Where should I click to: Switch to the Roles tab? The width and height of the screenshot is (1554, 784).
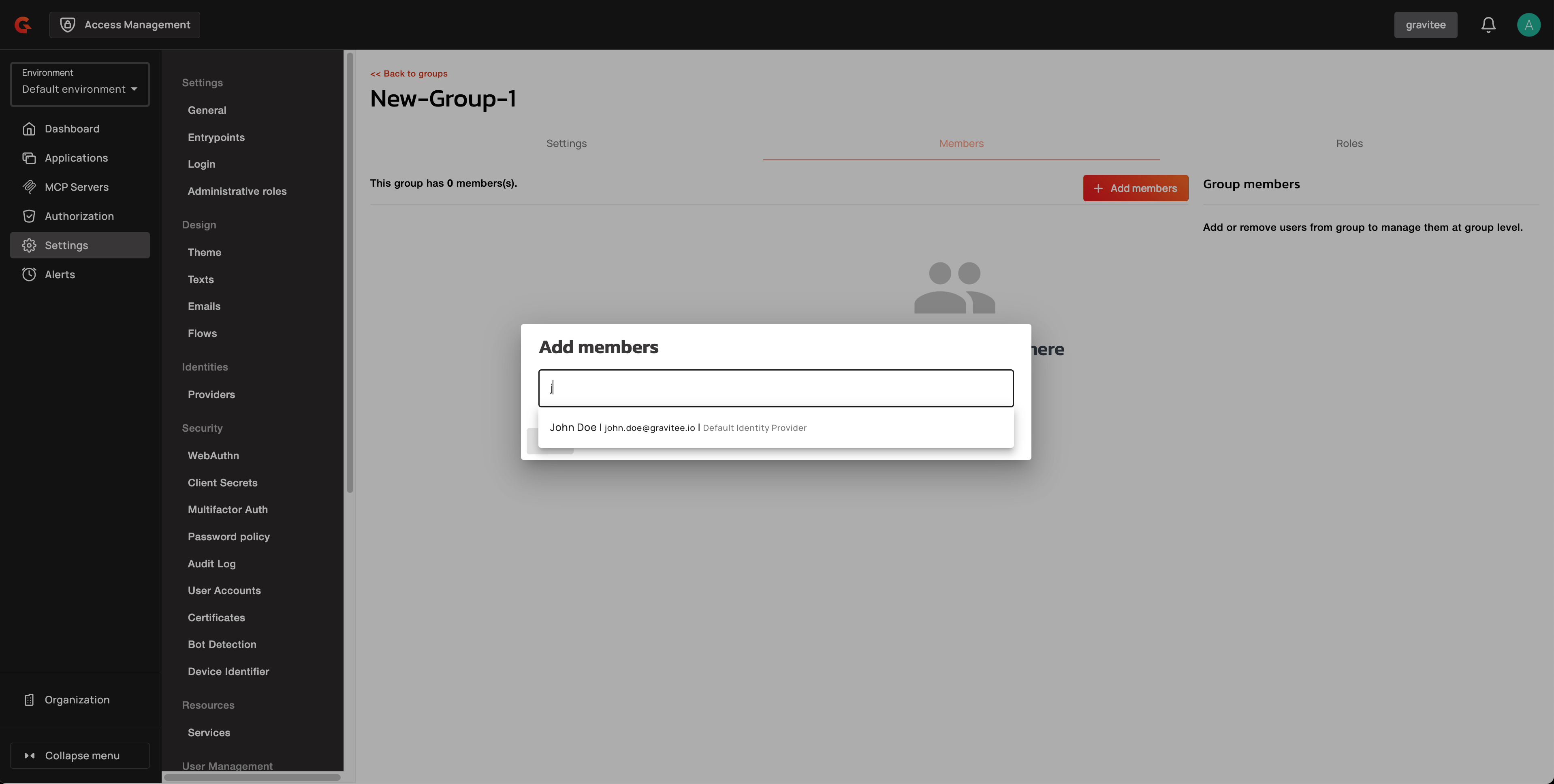pos(1349,143)
